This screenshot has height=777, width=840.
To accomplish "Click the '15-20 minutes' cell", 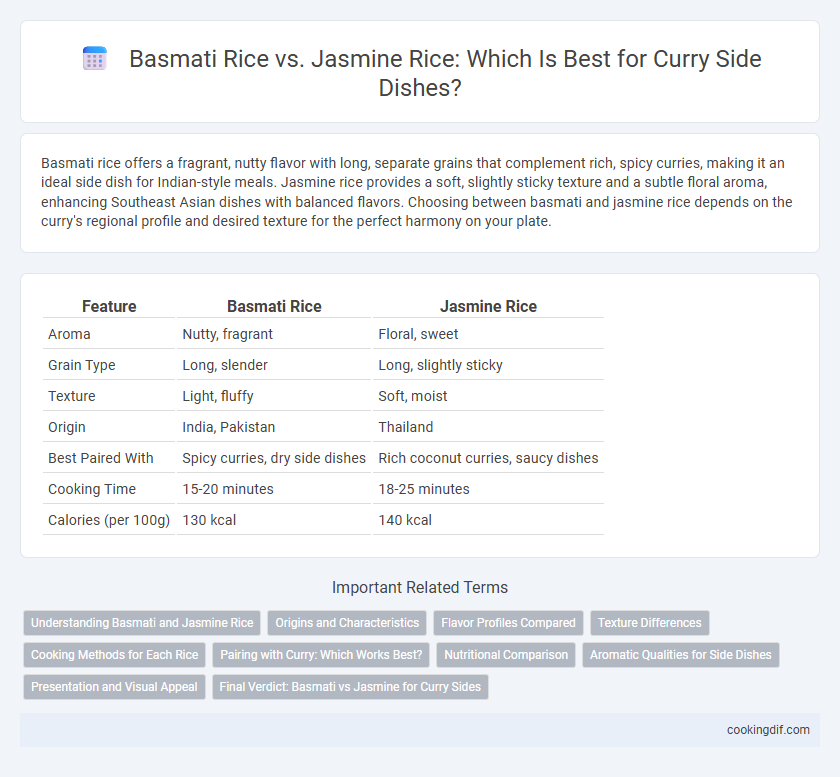I will coord(274,489).
